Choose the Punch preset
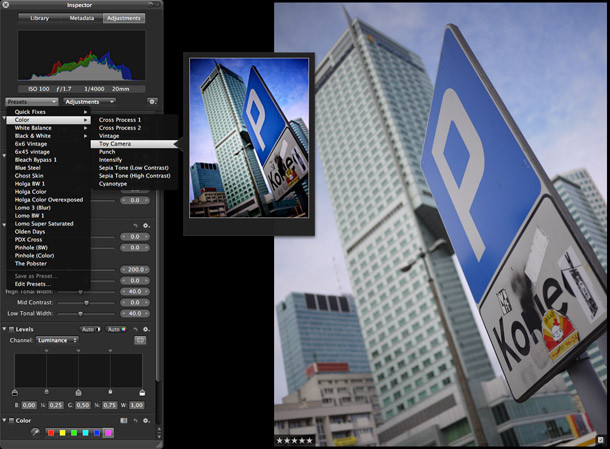The width and height of the screenshot is (610, 449). click(x=134, y=152)
